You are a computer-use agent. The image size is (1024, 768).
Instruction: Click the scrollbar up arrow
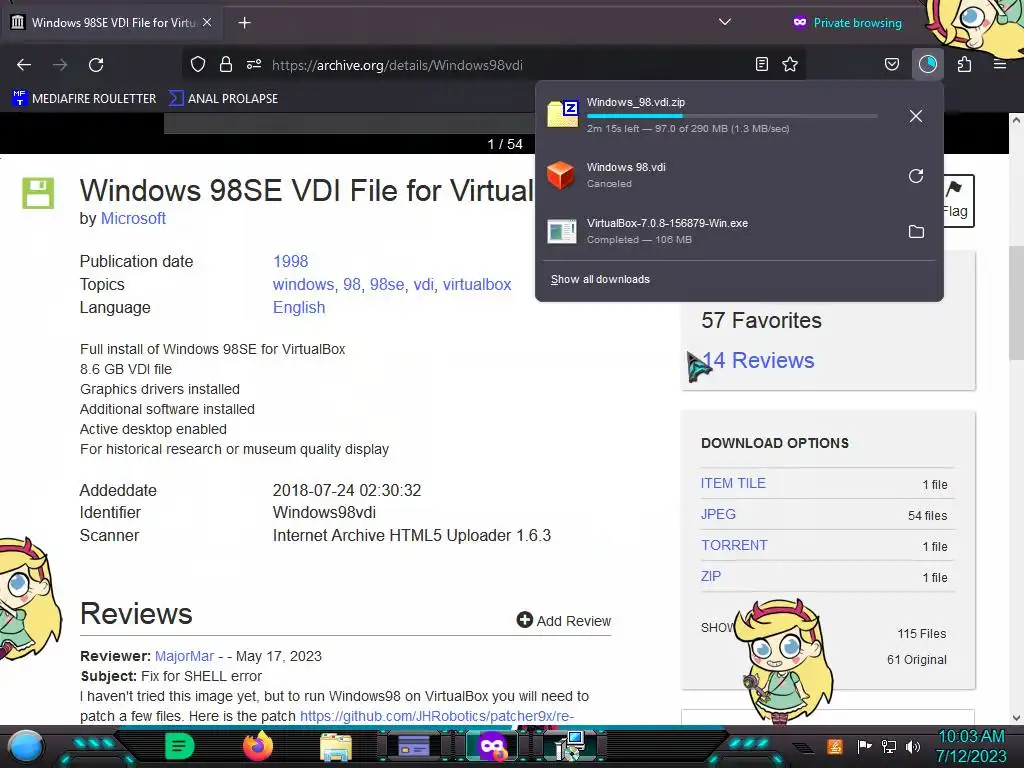[1016, 120]
